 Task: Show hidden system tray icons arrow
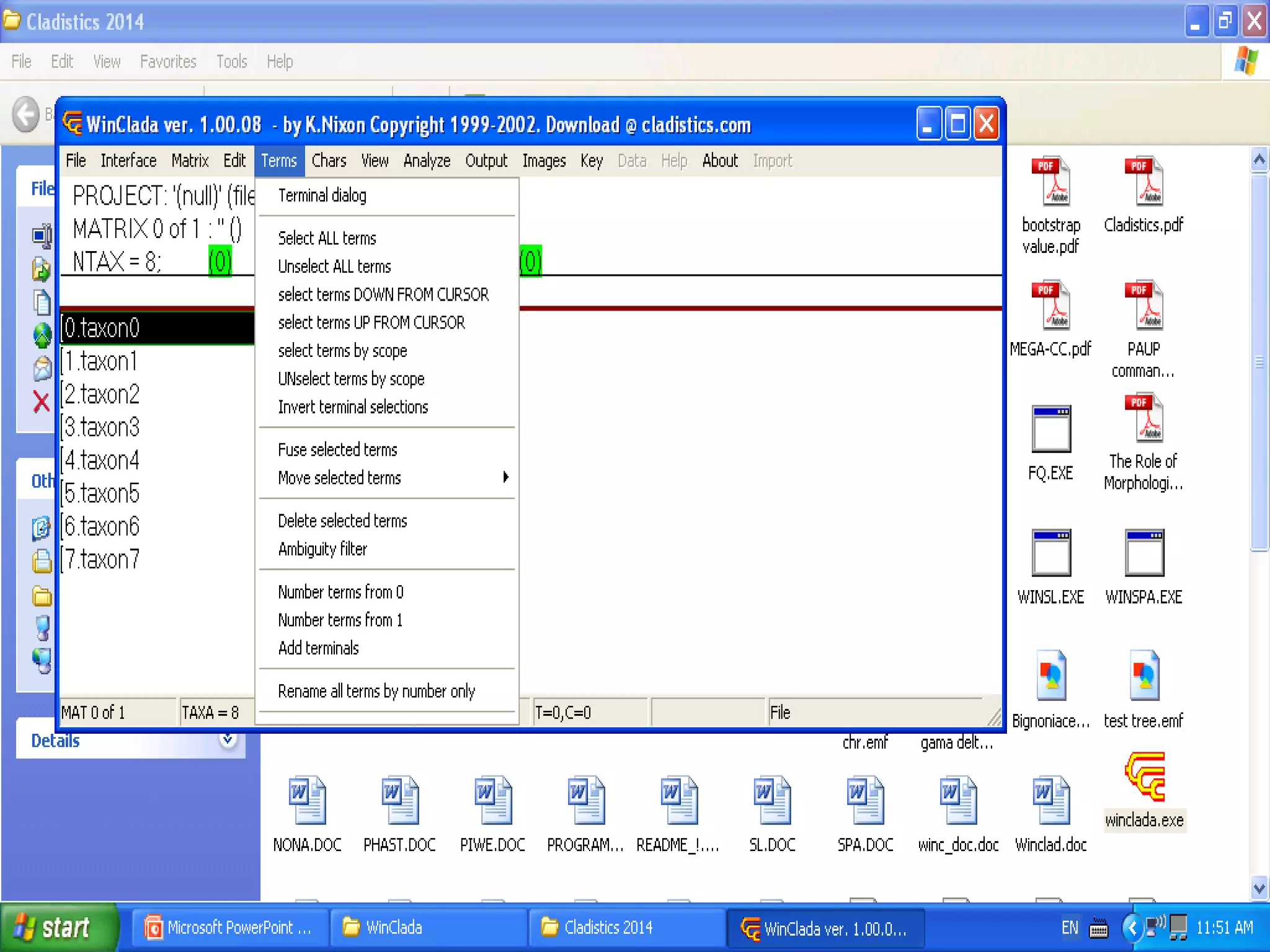[x=1132, y=928]
